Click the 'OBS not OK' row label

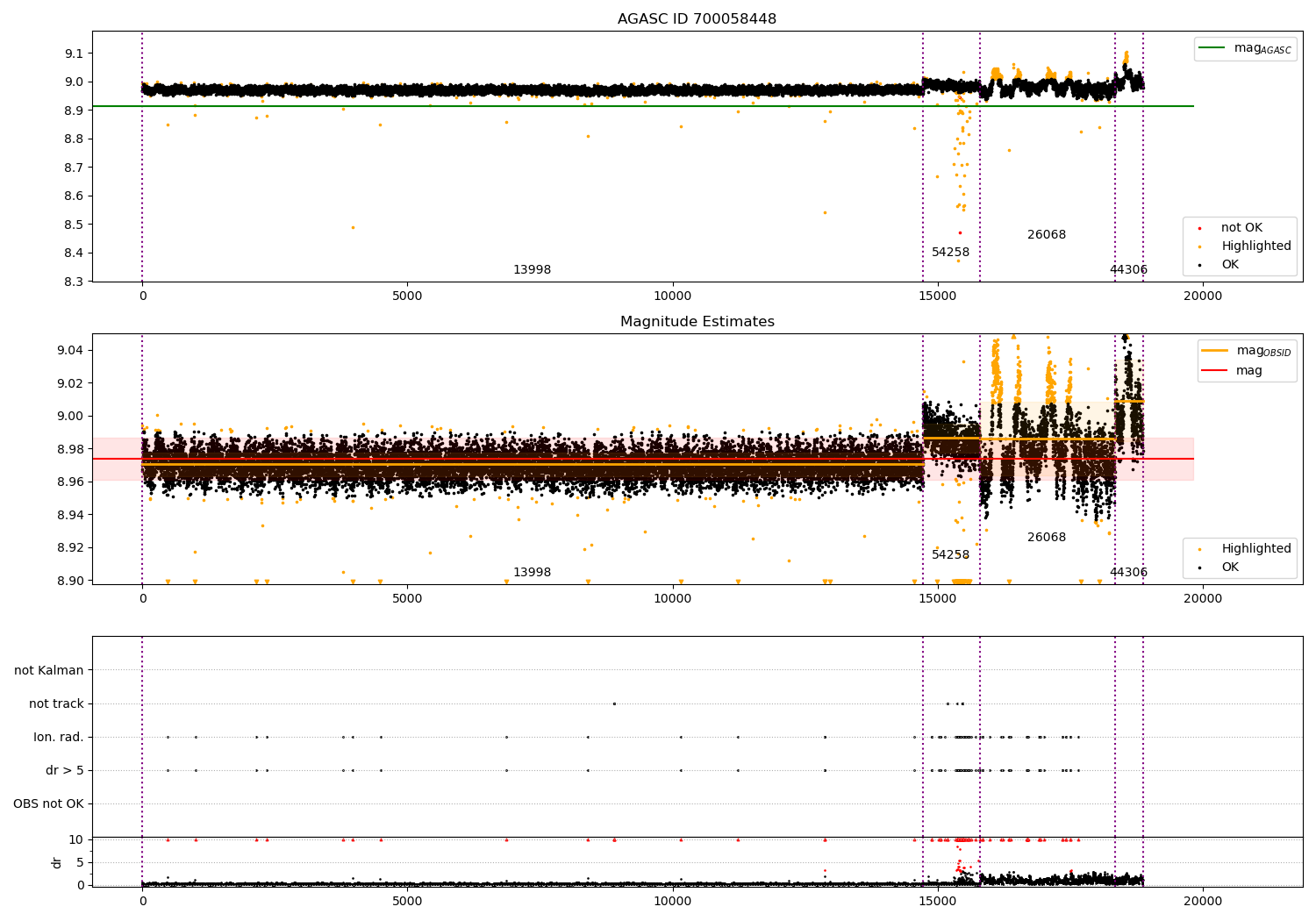pos(49,803)
